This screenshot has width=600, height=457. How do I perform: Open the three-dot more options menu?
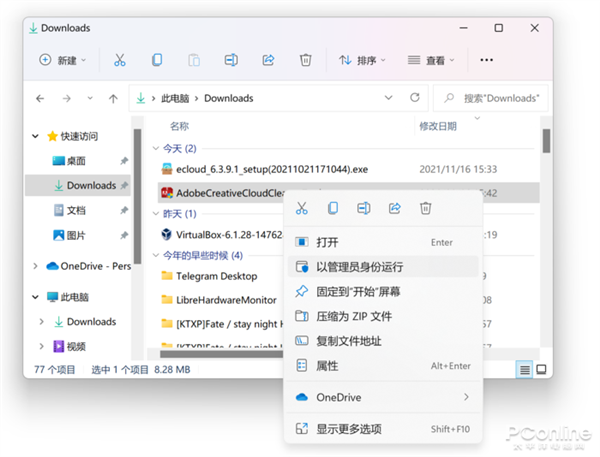486,60
